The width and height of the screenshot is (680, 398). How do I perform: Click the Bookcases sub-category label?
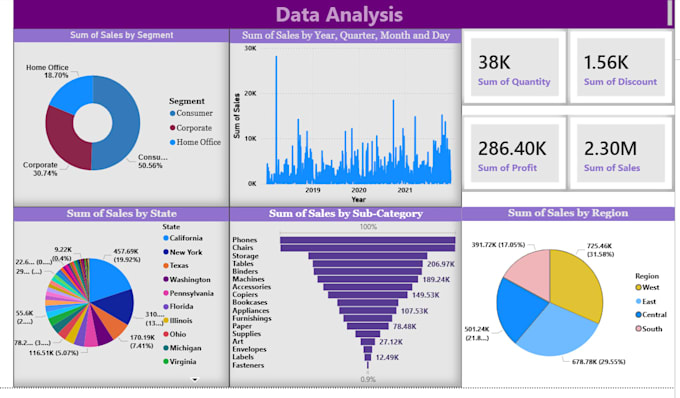coord(249,302)
